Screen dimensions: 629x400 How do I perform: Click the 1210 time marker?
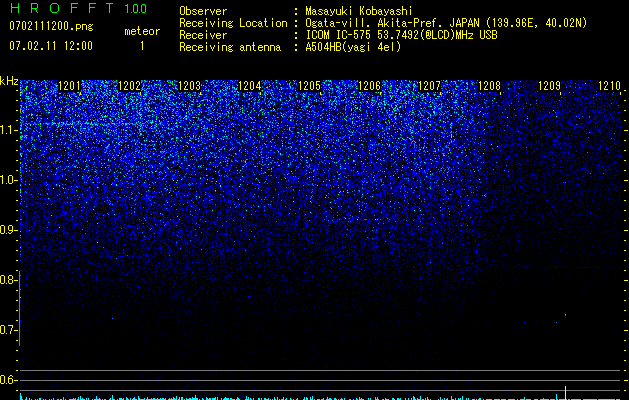click(x=609, y=86)
